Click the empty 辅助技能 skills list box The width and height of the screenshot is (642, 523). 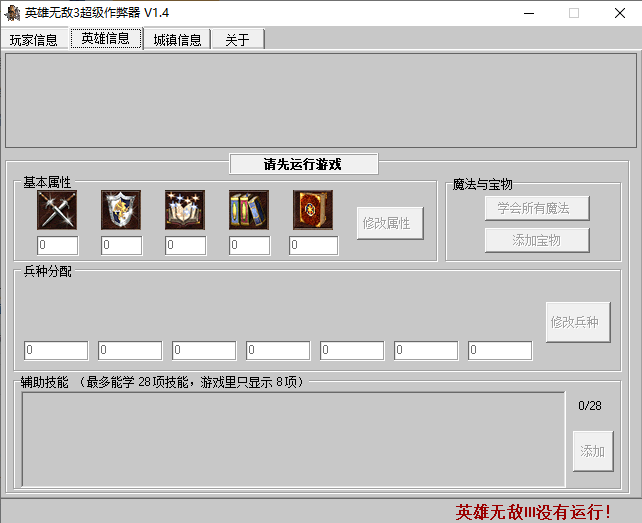[293, 439]
